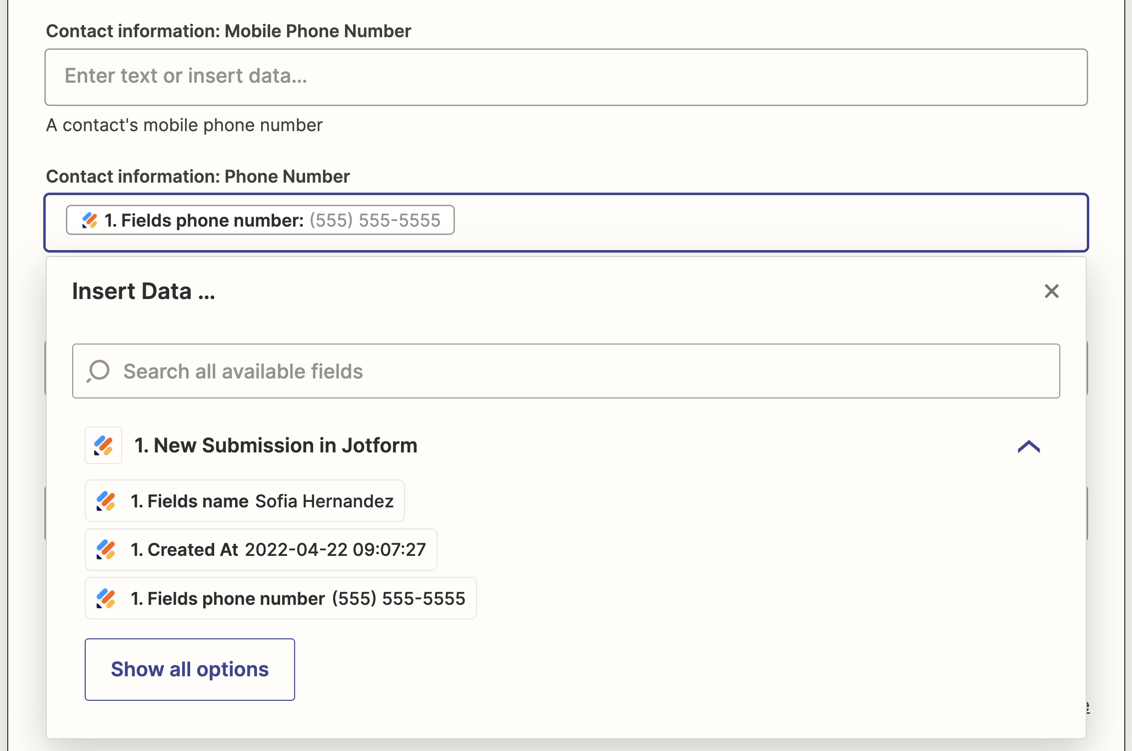Image resolution: width=1132 pixels, height=751 pixels.
Task: Click the search magnifier icon
Action: 98,371
